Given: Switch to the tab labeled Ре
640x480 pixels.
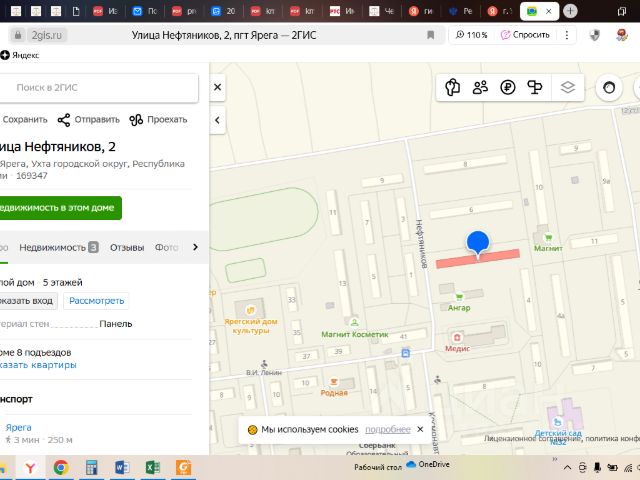Looking at the screenshot, I should [x=462, y=11].
